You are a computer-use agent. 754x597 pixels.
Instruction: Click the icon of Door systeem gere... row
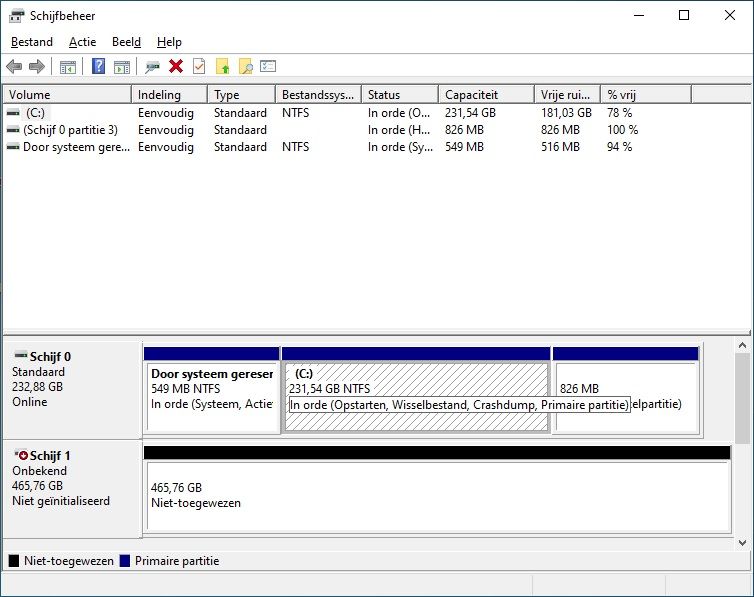click(13, 147)
